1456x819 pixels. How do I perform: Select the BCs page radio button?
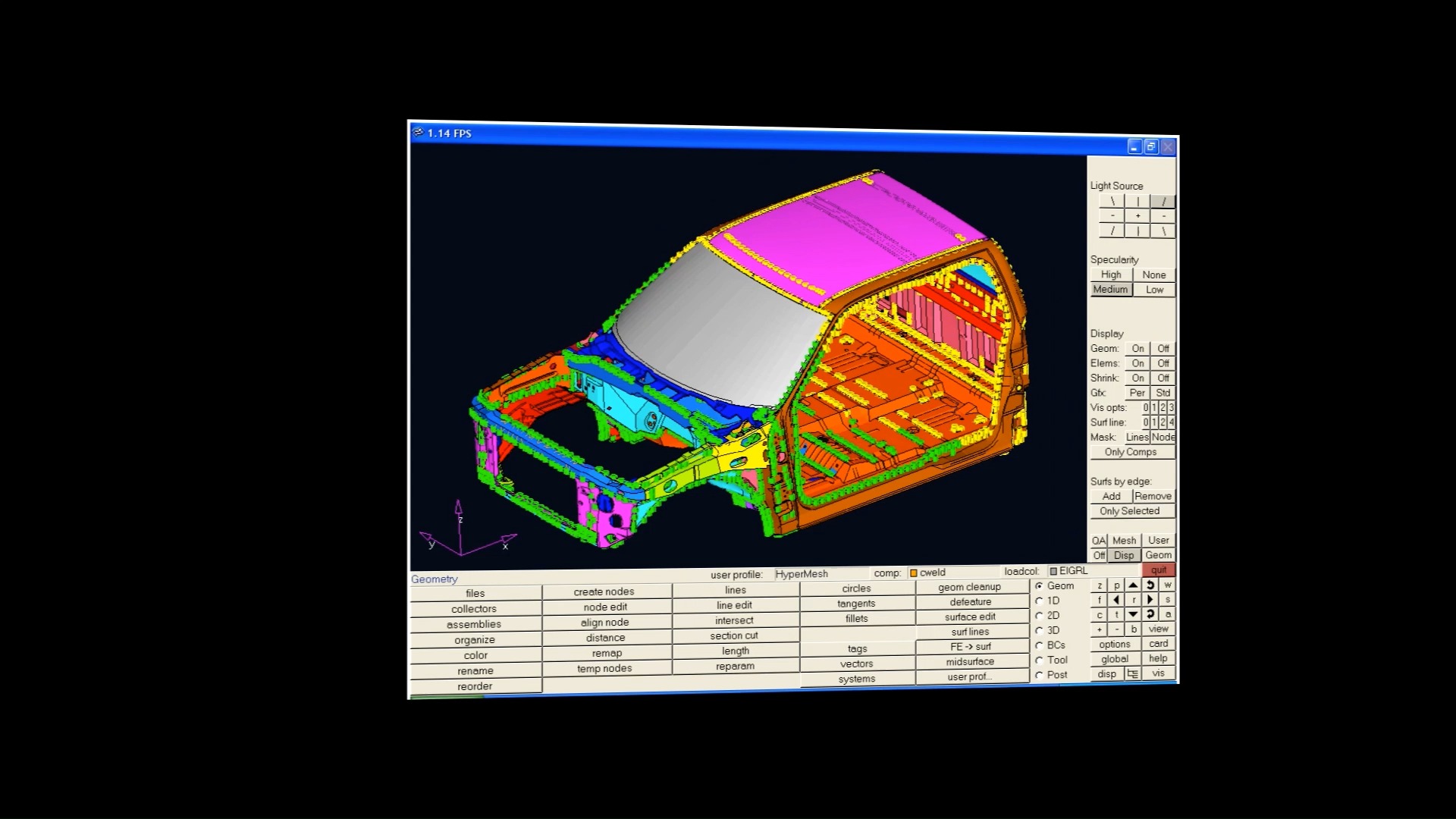coord(1040,645)
